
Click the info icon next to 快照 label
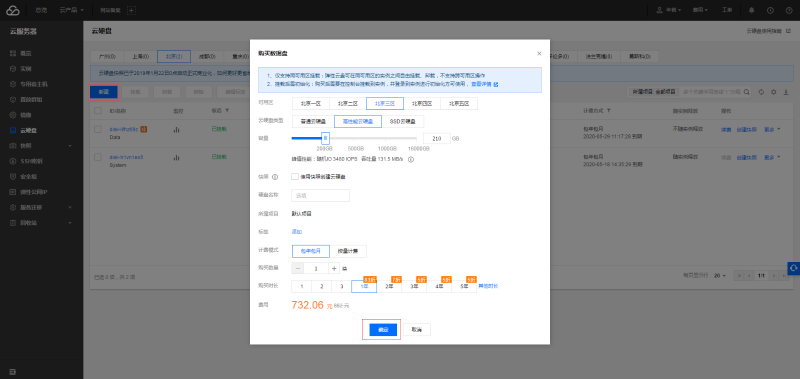click(x=275, y=177)
